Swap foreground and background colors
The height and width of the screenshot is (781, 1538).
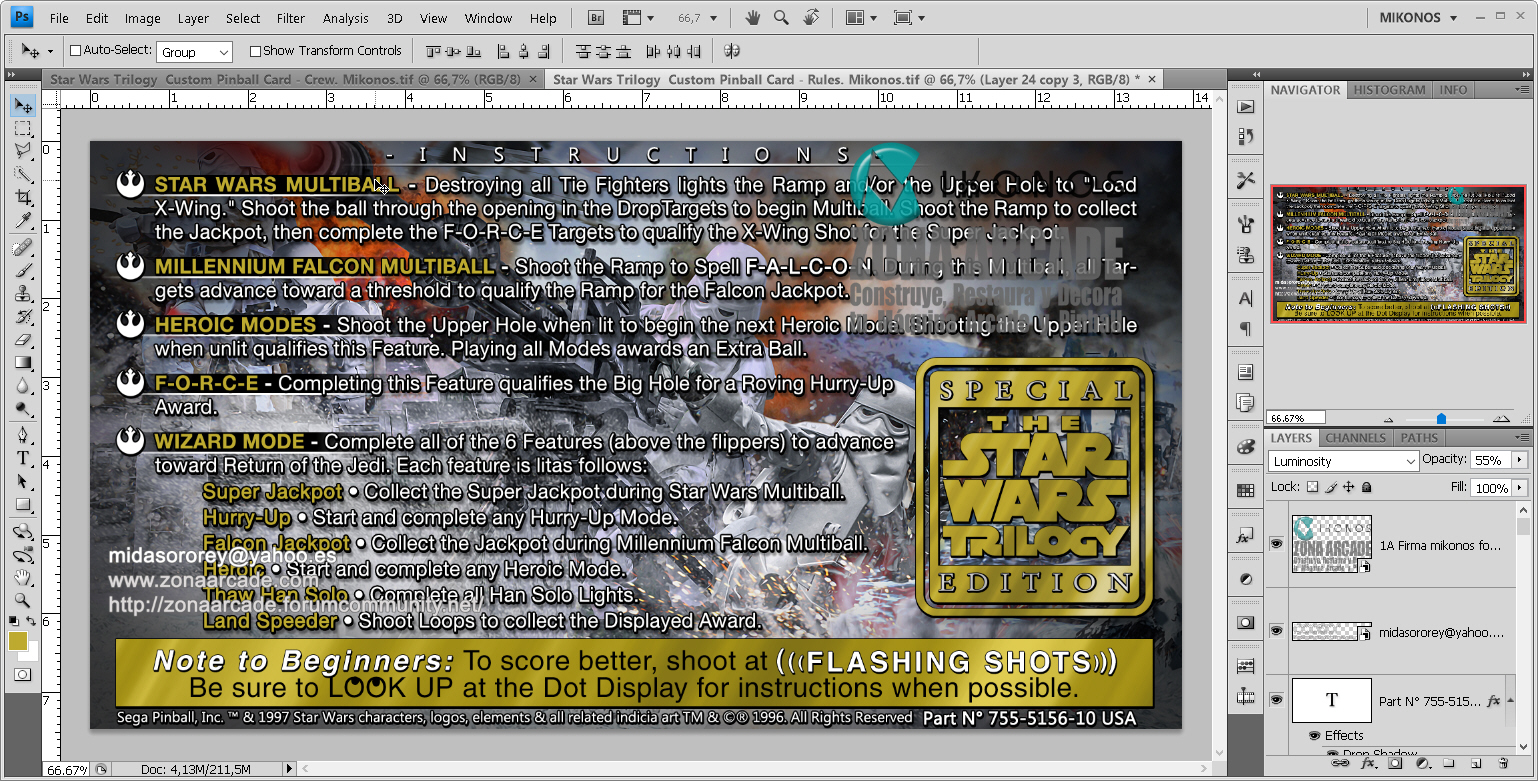[32, 623]
